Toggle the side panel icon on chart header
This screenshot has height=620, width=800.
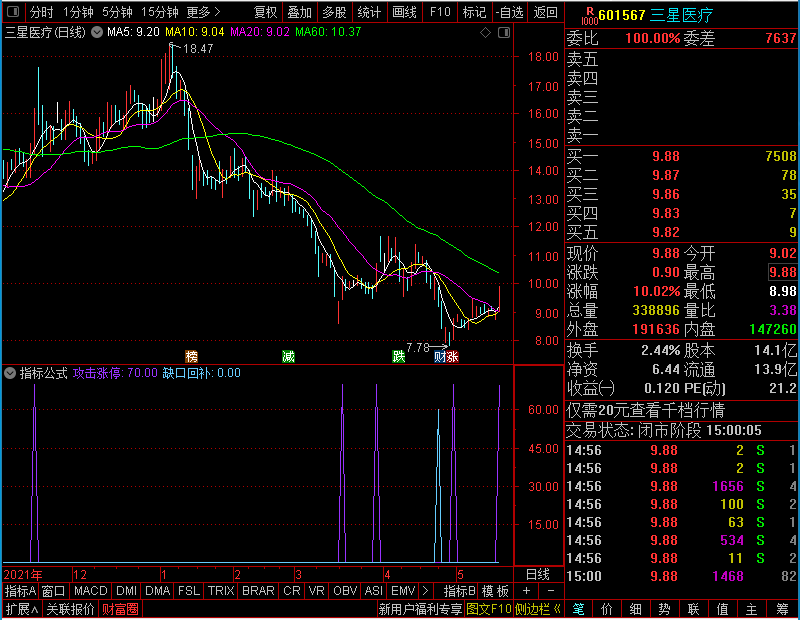tap(504, 33)
